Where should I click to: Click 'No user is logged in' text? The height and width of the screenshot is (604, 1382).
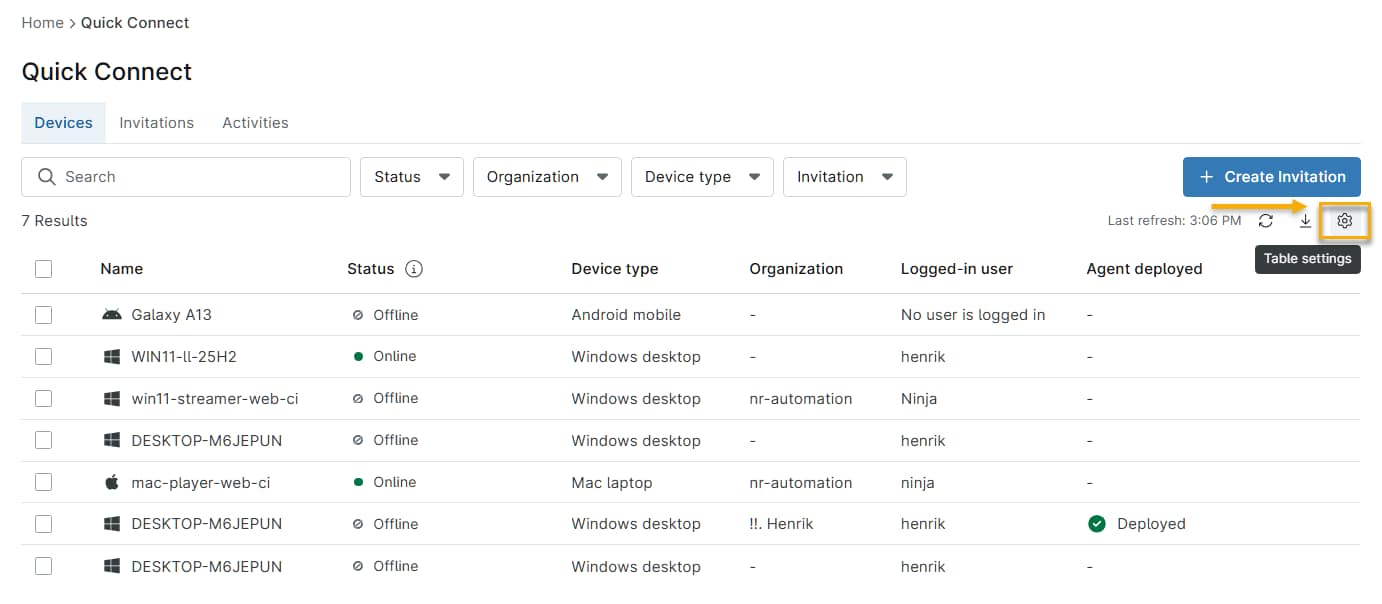pyautogui.click(x=973, y=315)
